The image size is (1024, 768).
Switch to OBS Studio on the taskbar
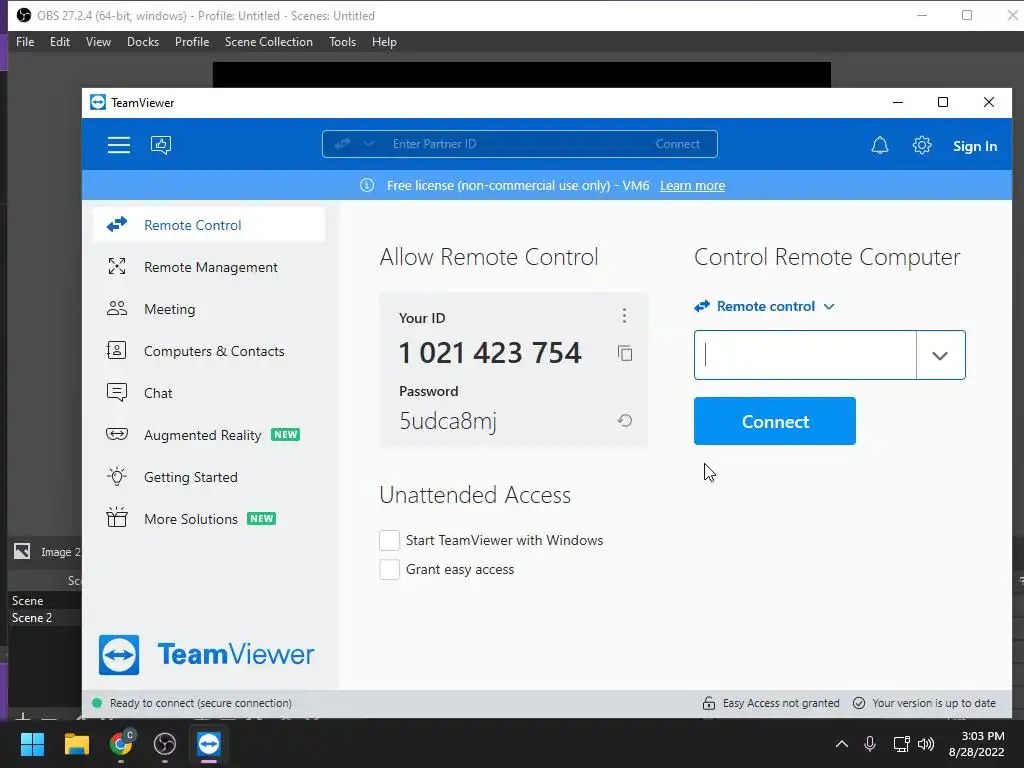click(165, 744)
